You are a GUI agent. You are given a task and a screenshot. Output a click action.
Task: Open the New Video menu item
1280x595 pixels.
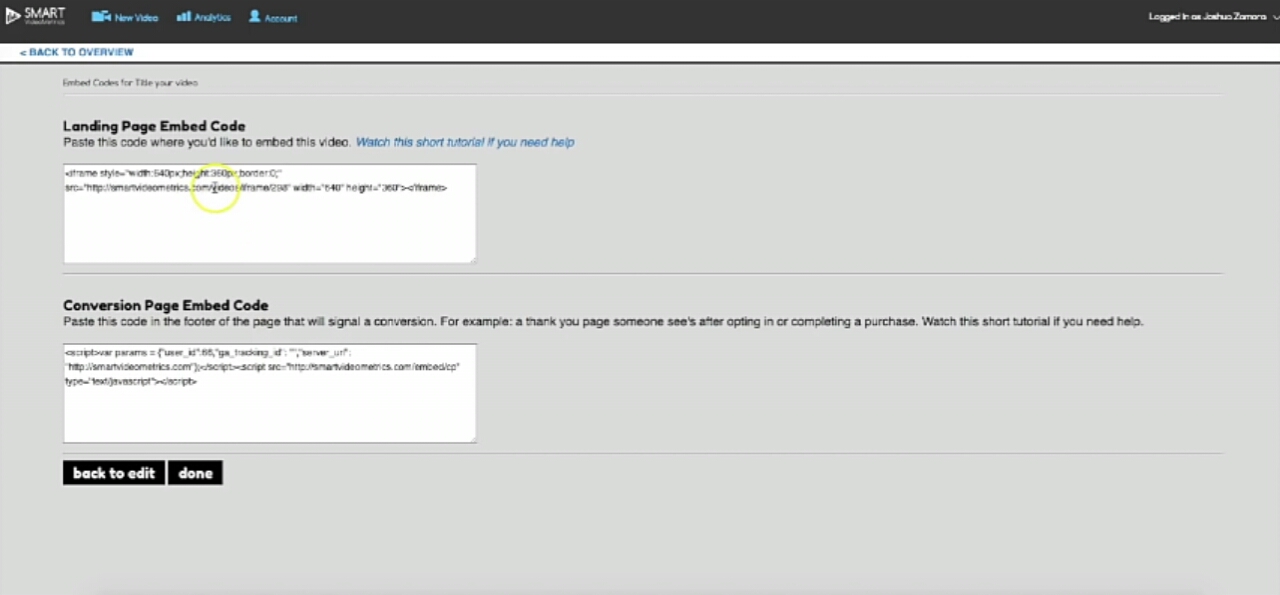[x=125, y=17]
